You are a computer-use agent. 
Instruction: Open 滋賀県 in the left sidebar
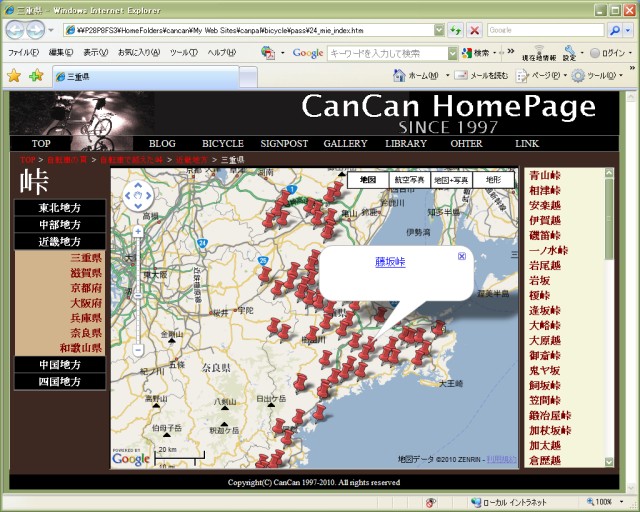[x=86, y=273]
